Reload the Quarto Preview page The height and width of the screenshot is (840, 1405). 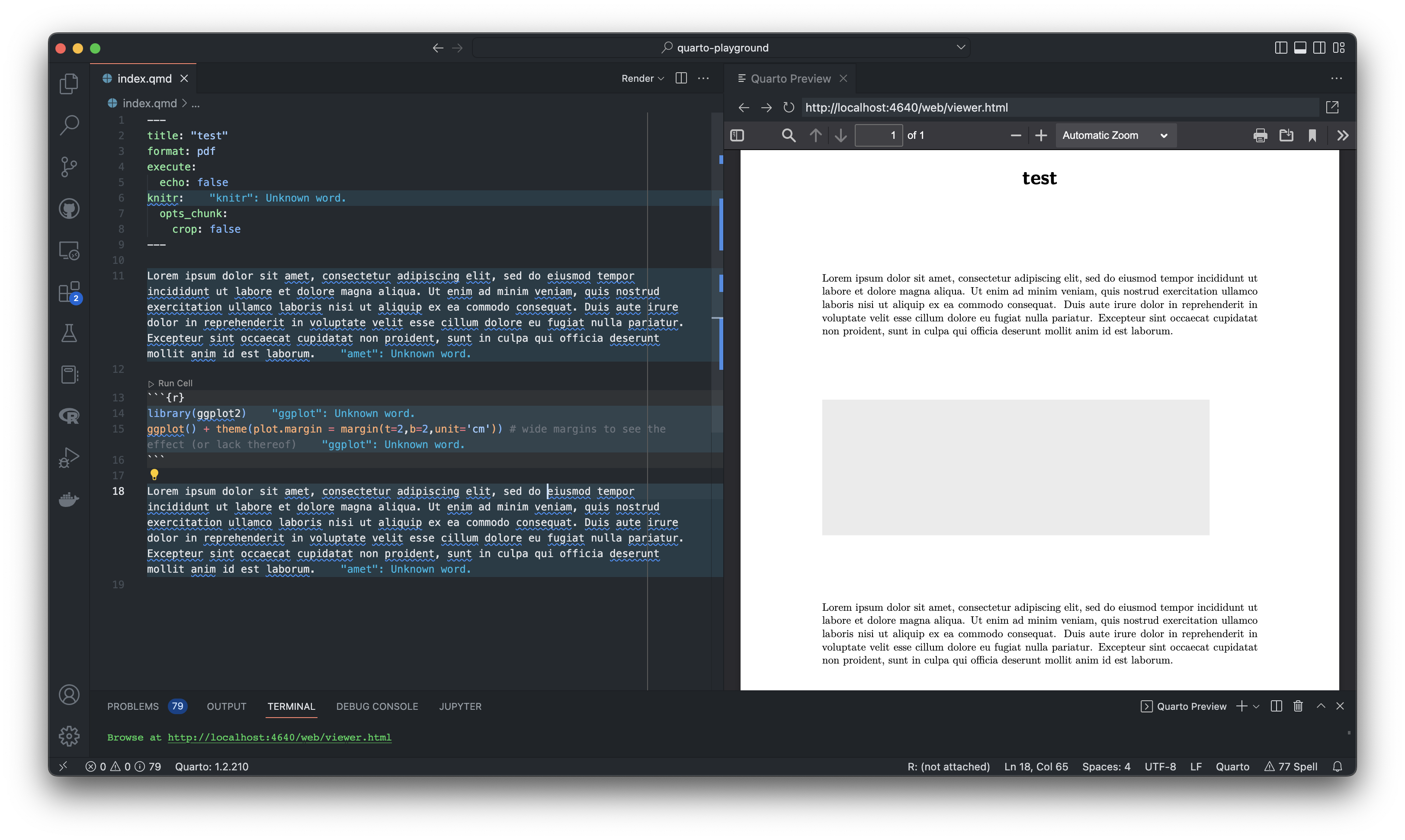point(789,108)
